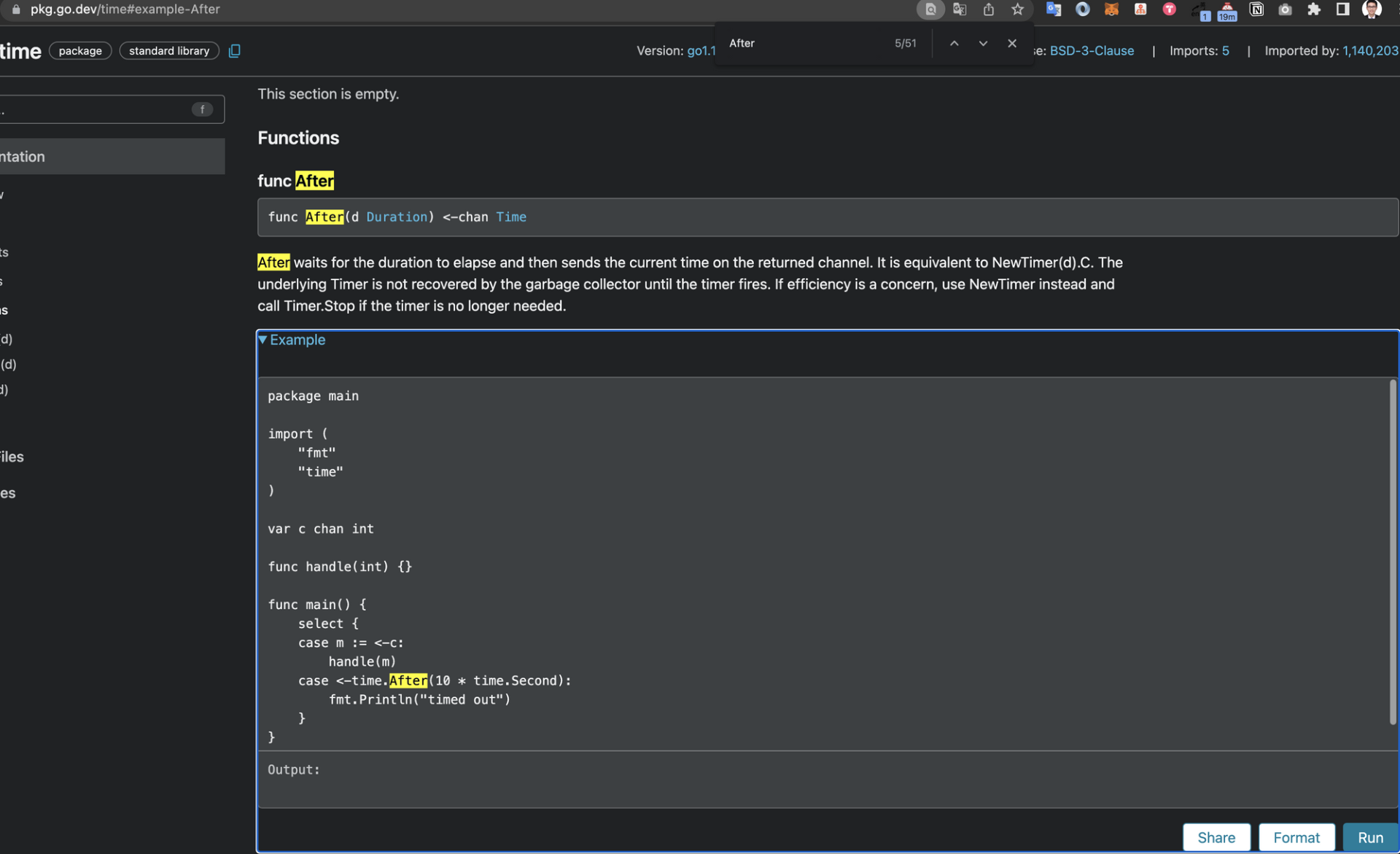This screenshot has height=854, width=1400.
Task: Copy the time package import path
Action: pos(234,51)
